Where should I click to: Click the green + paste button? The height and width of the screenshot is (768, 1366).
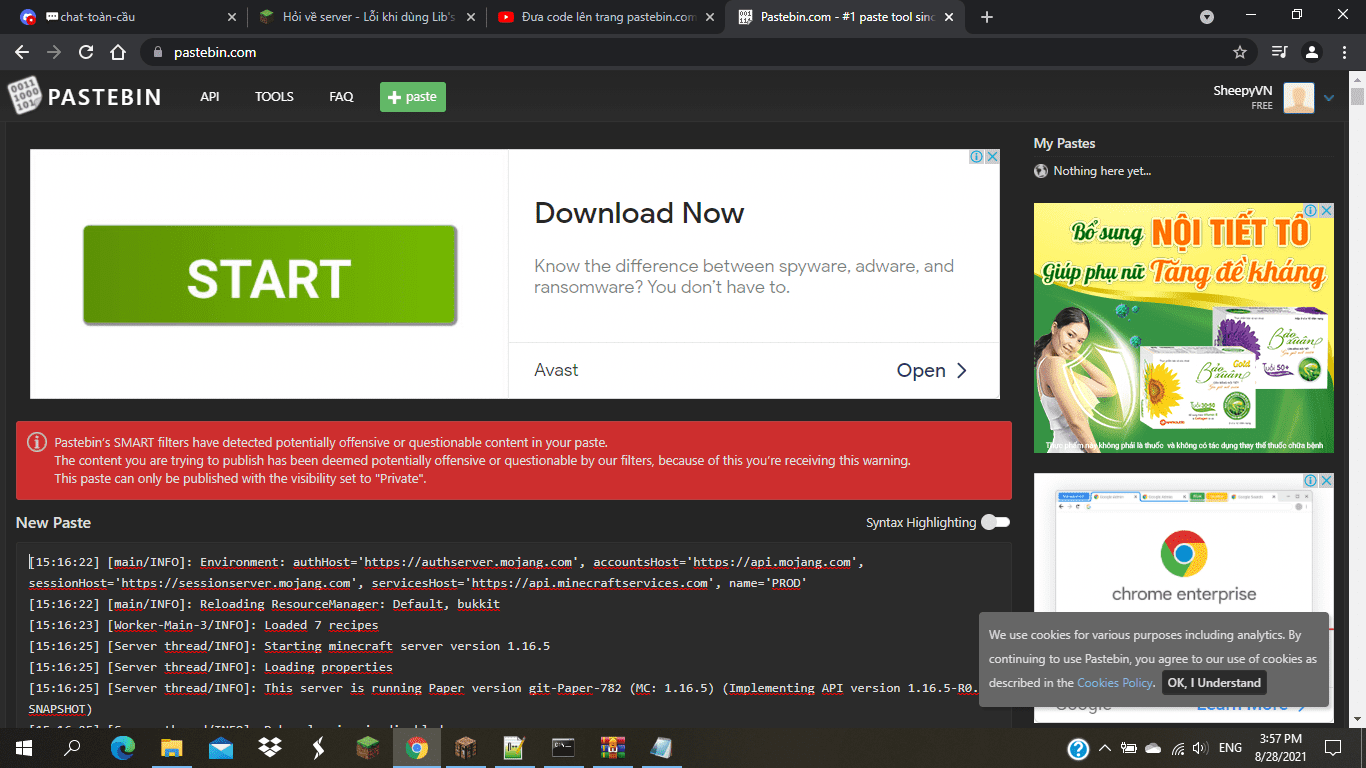coord(413,97)
